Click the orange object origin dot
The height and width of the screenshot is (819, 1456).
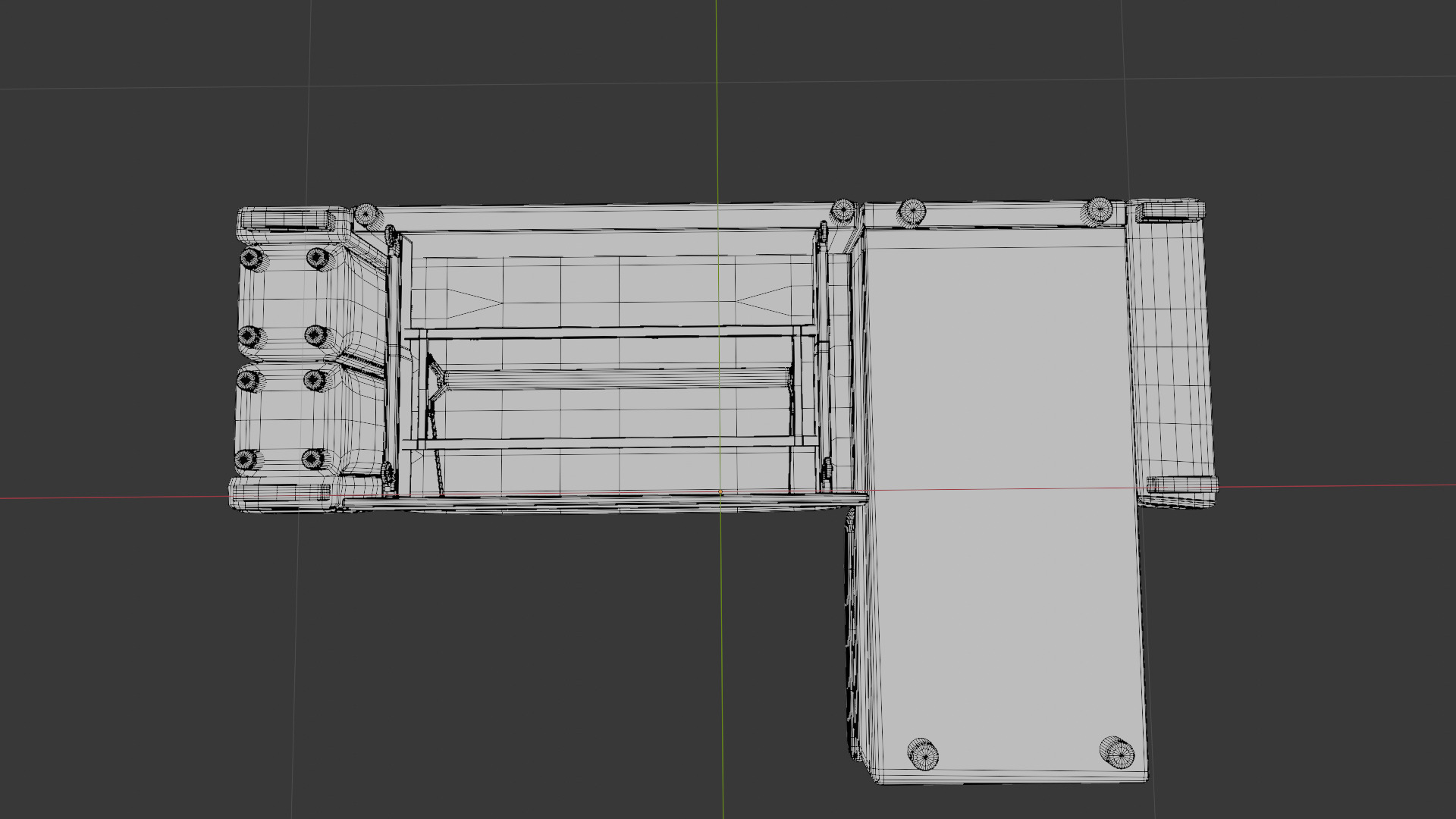click(720, 492)
